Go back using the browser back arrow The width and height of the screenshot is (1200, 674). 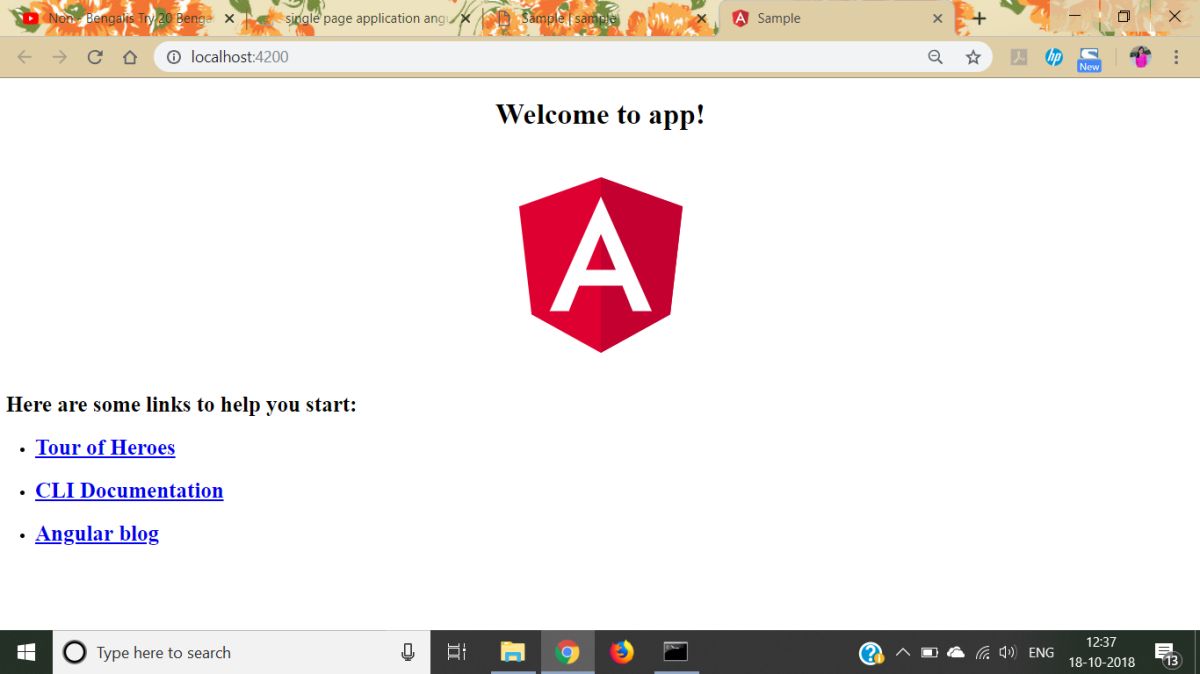[x=24, y=57]
